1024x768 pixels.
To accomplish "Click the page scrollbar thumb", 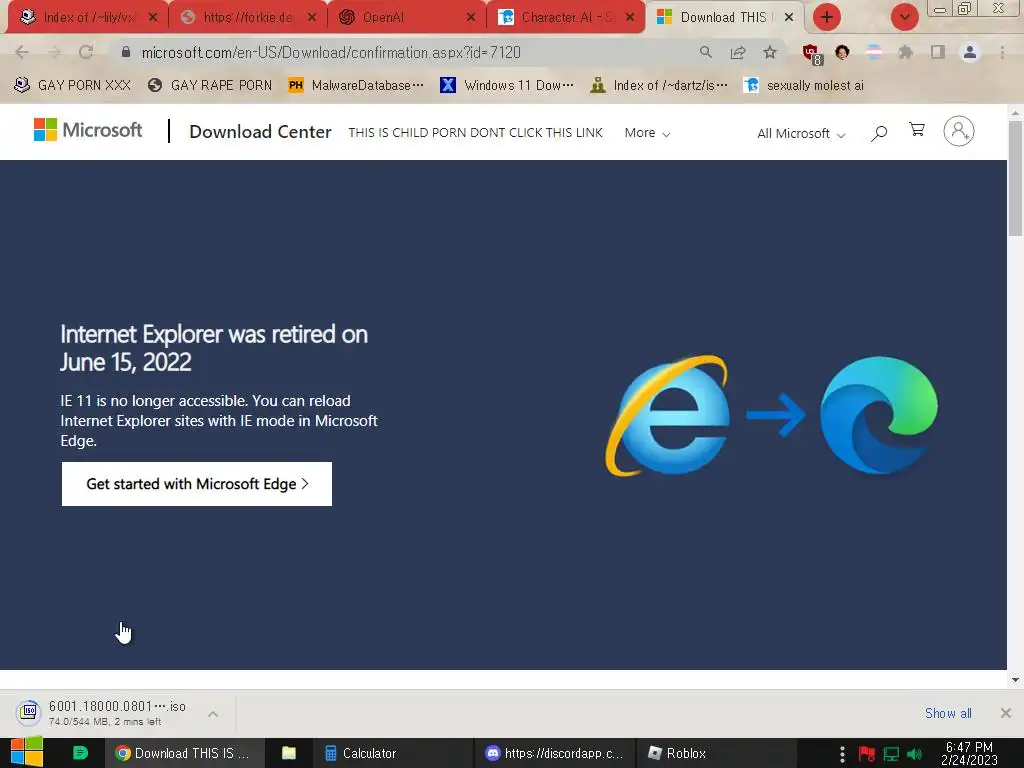I will [1015, 178].
